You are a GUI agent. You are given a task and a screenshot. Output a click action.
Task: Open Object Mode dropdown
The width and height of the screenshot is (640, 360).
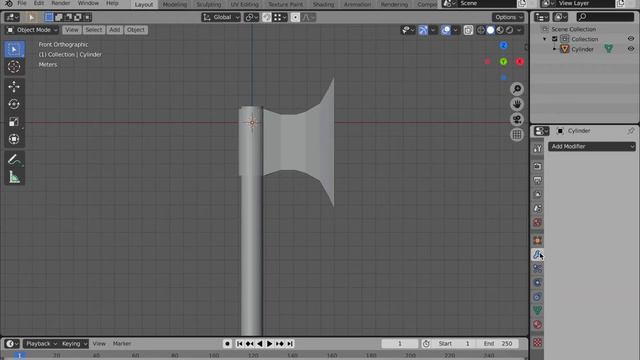[x=32, y=30]
